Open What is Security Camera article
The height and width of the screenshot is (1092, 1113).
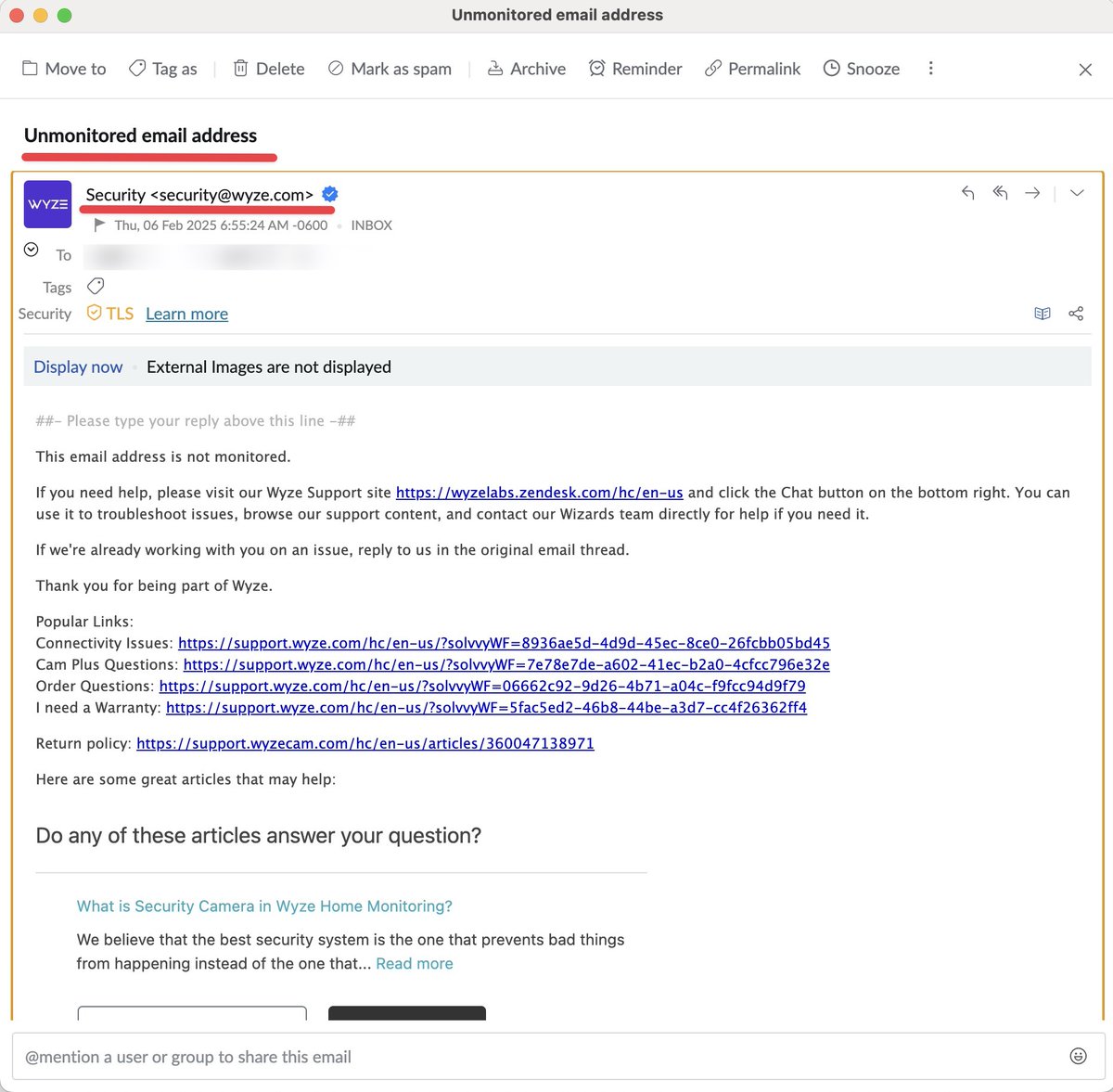coord(264,906)
